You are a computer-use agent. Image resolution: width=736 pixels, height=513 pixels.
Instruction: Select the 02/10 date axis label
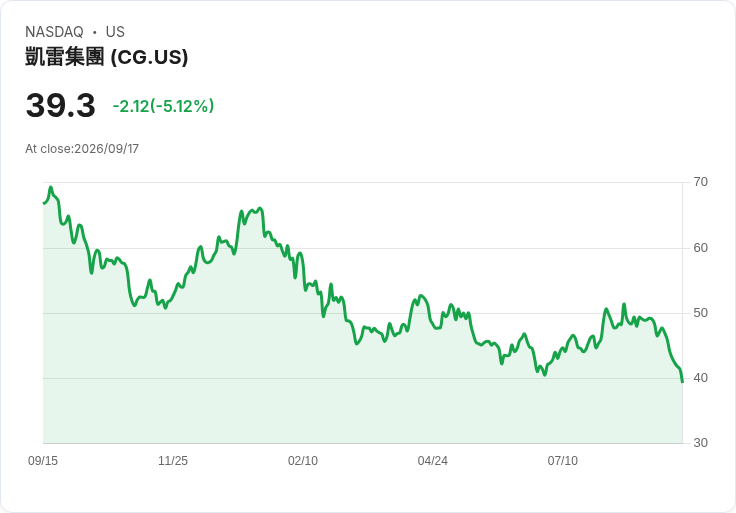coord(303,461)
